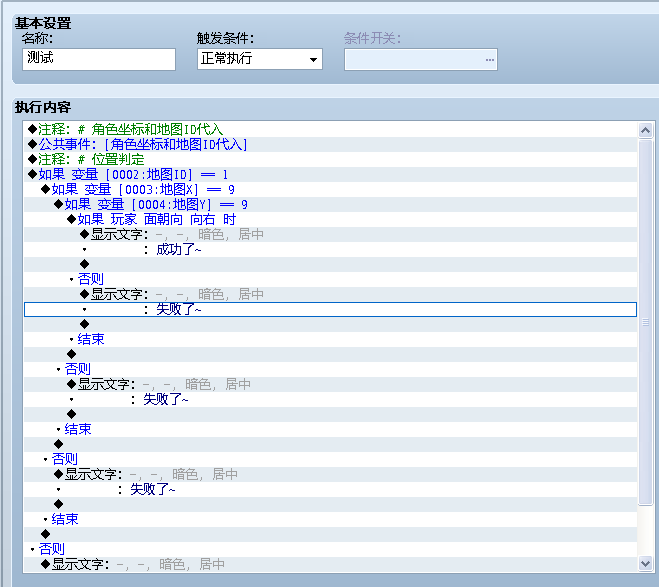Select the 公共事件: [角色坐标和地图ID代入] line
The image size is (659, 587).
coord(330,145)
